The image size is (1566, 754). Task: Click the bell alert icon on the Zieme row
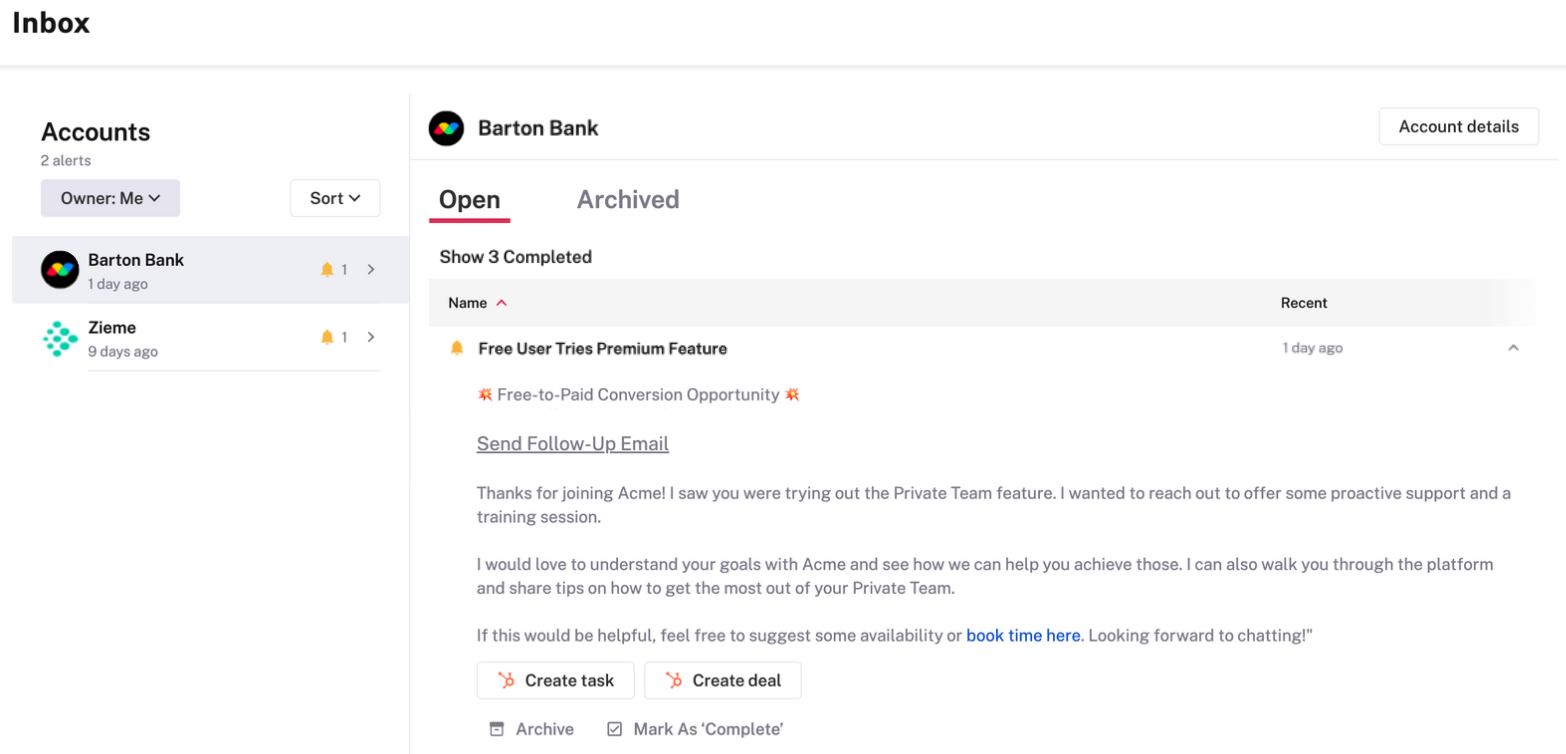pos(326,338)
